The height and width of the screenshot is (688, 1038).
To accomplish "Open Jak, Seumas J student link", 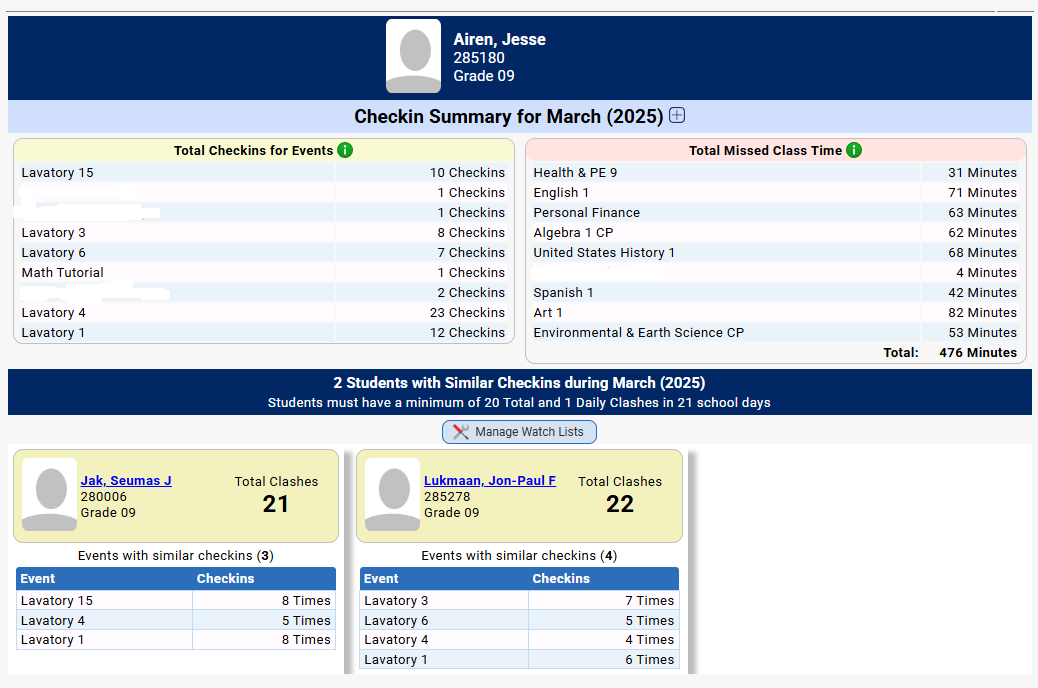I will [x=126, y=481].
